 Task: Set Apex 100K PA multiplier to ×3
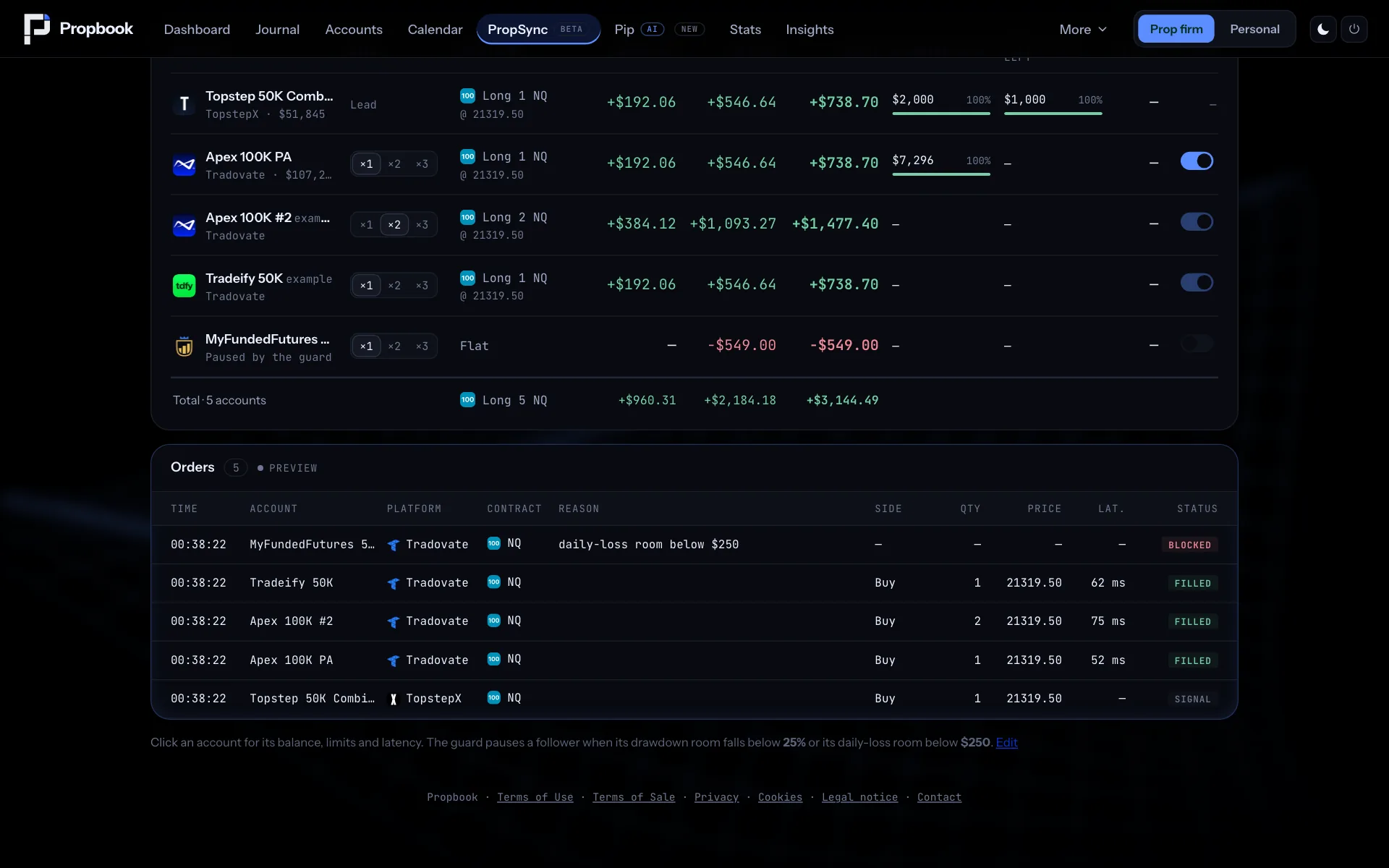coord(422,164)
